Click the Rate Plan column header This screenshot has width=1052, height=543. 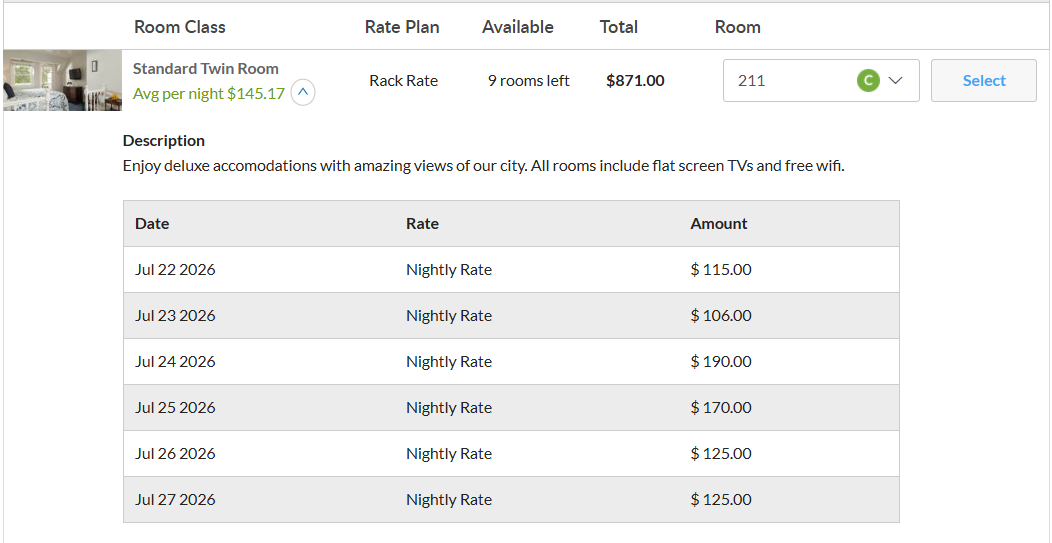click(402, 27)
